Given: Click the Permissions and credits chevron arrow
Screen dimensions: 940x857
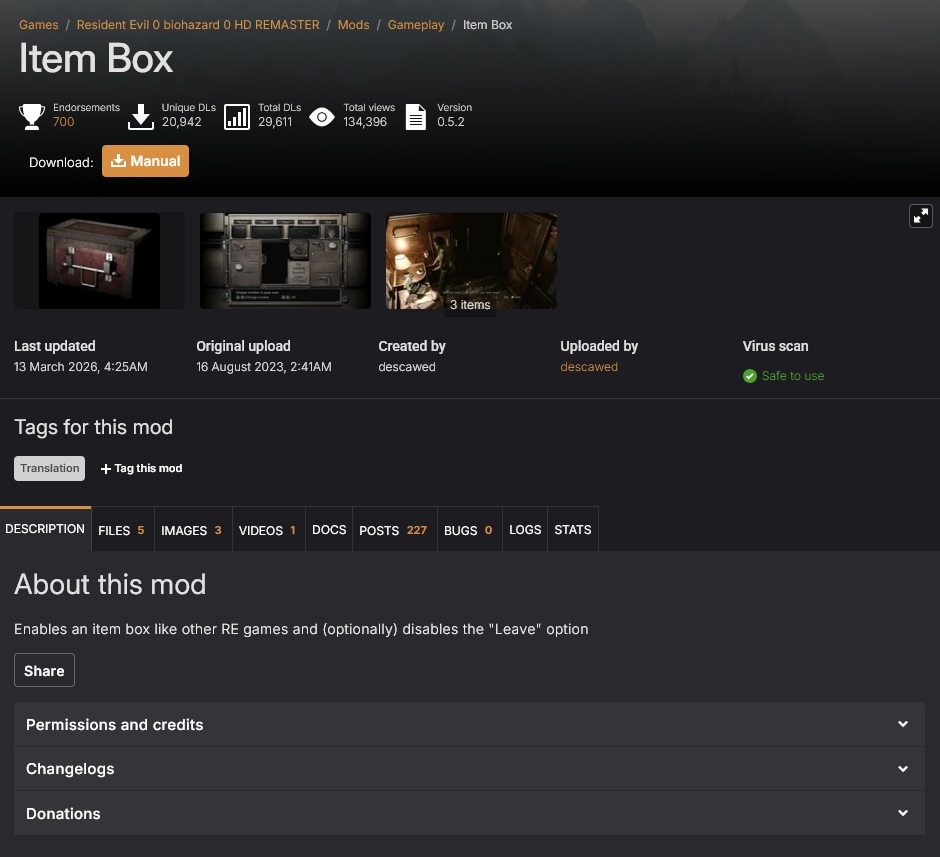Looking at the screenshot, I should point(903,724).
